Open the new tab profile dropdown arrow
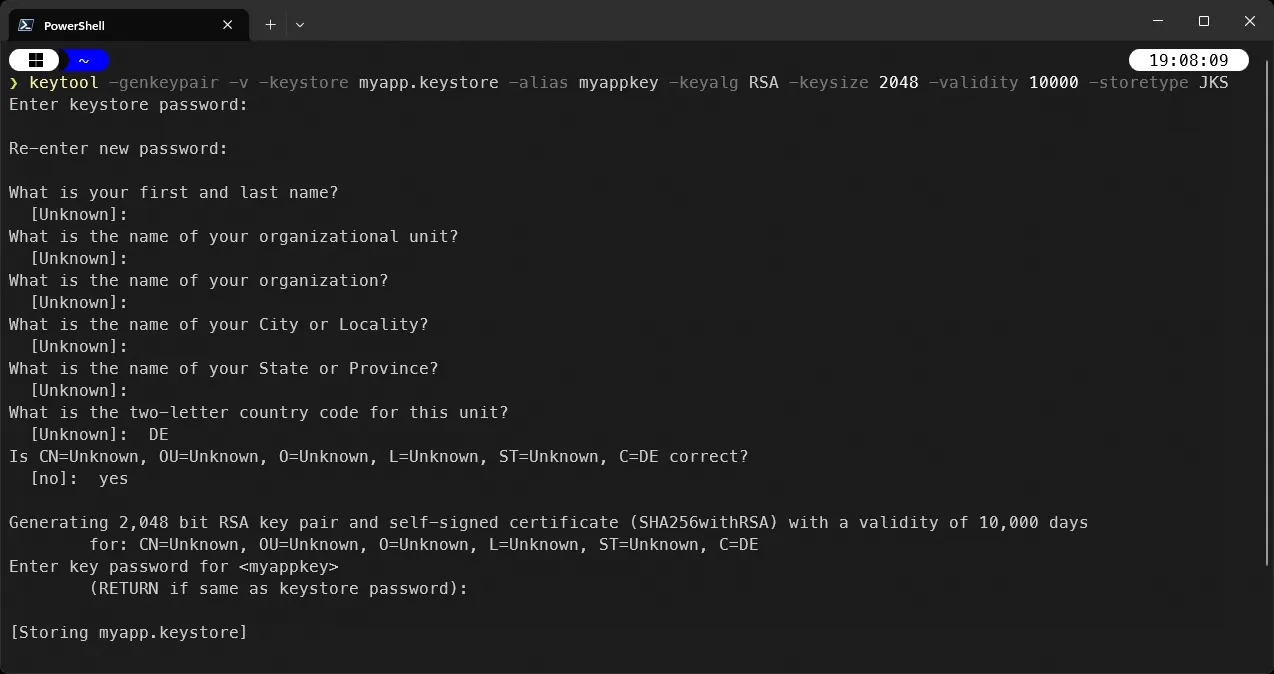 (x=300, y=25)
